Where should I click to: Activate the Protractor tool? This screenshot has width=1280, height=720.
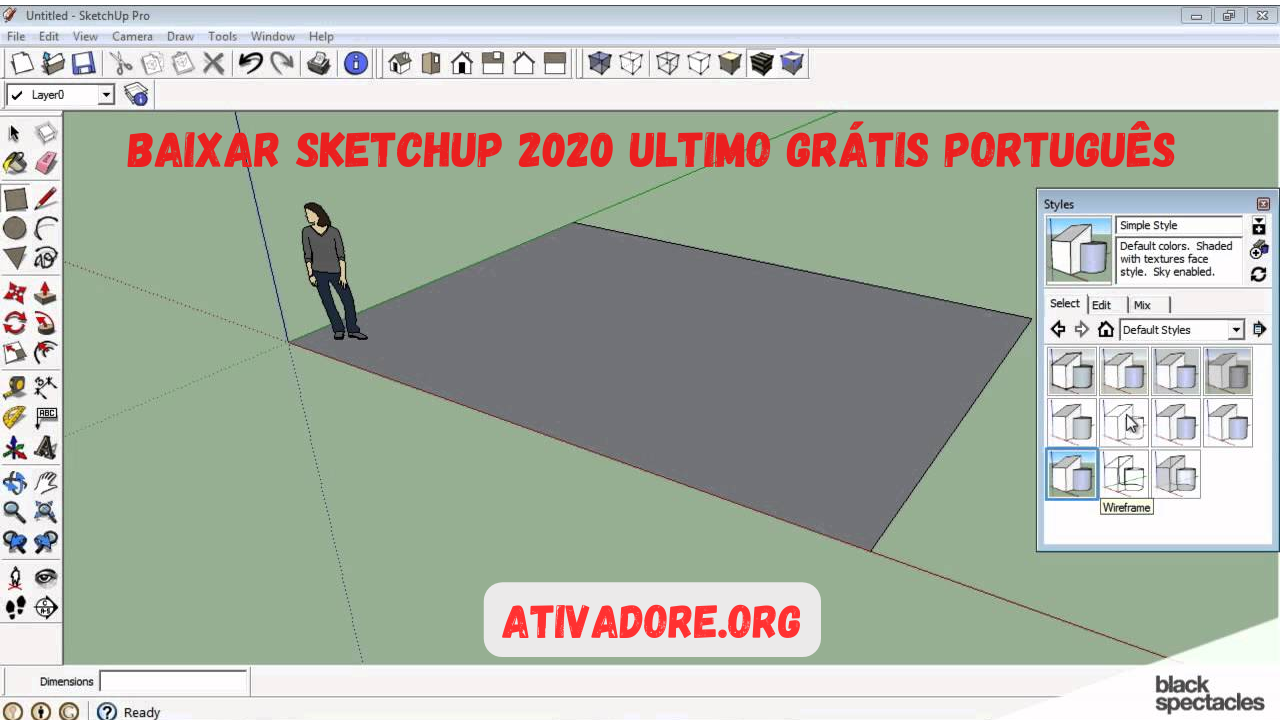15,417
